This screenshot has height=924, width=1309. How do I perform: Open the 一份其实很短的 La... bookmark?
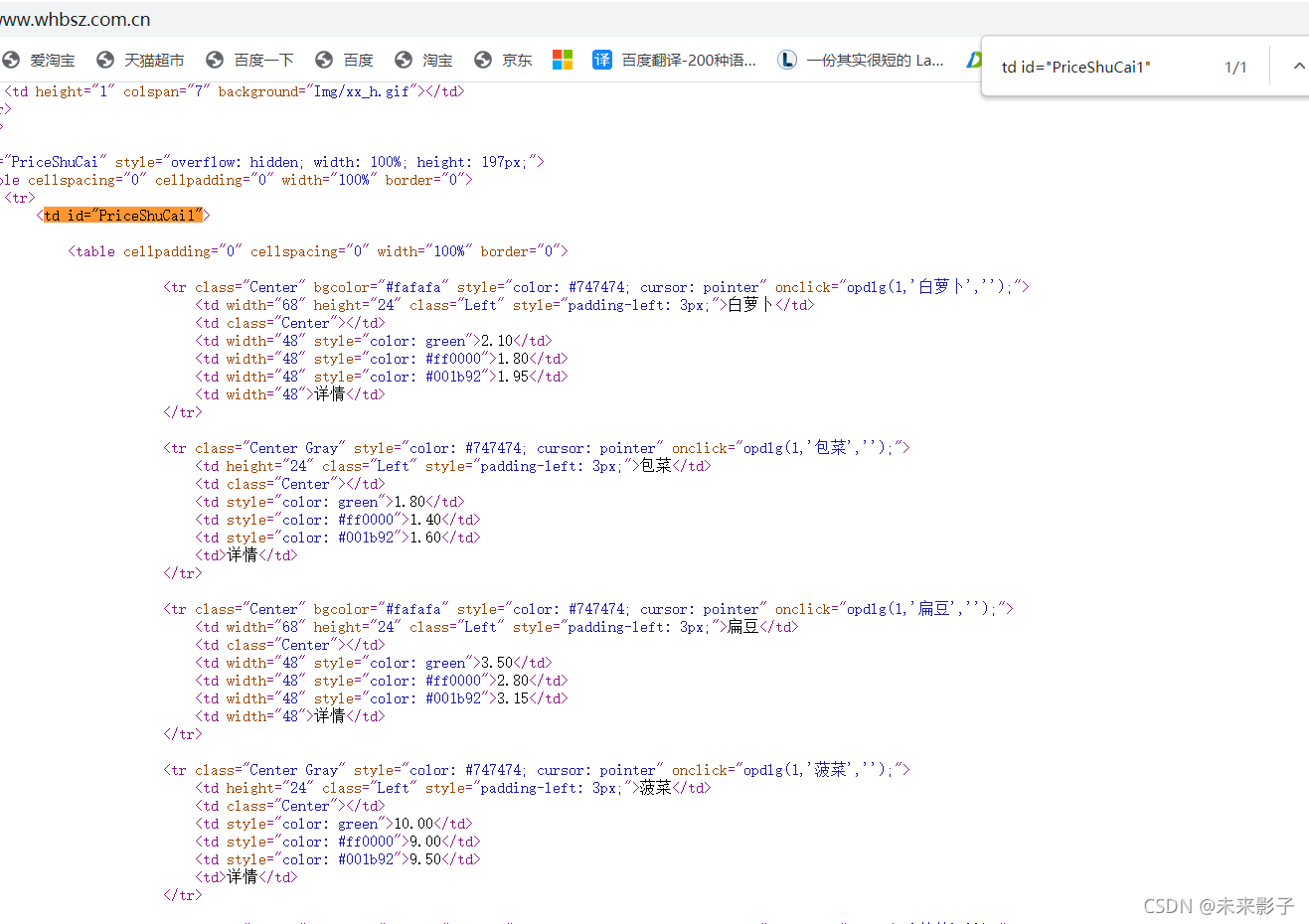[861, 61]
